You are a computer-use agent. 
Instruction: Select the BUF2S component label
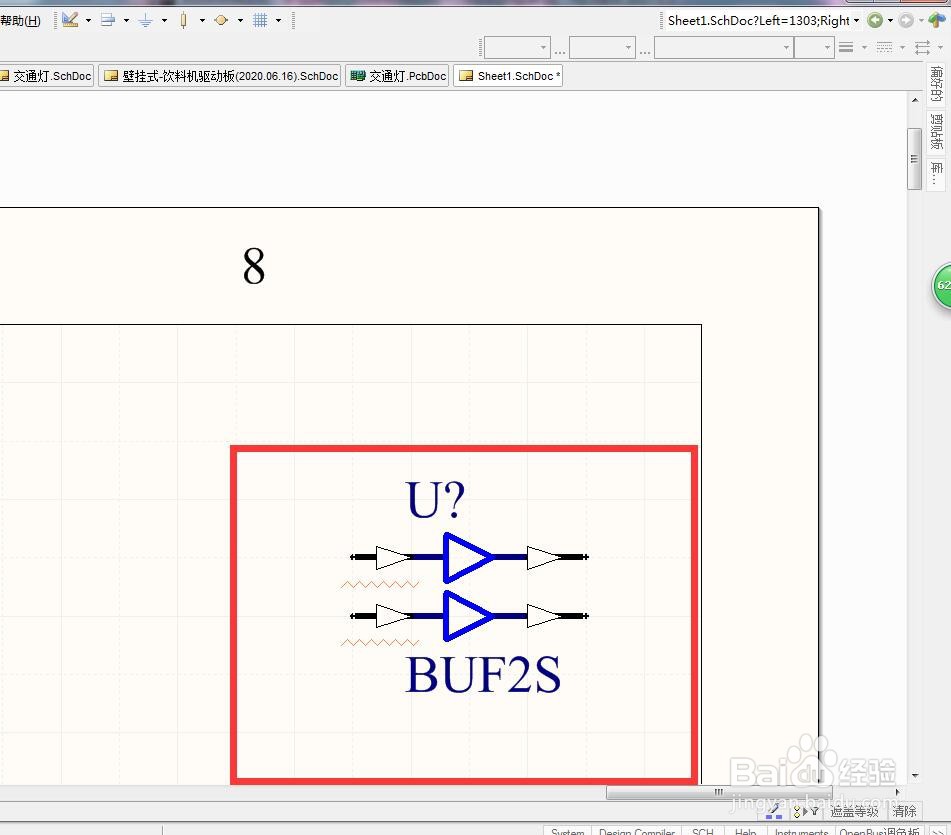coord(483,674)
